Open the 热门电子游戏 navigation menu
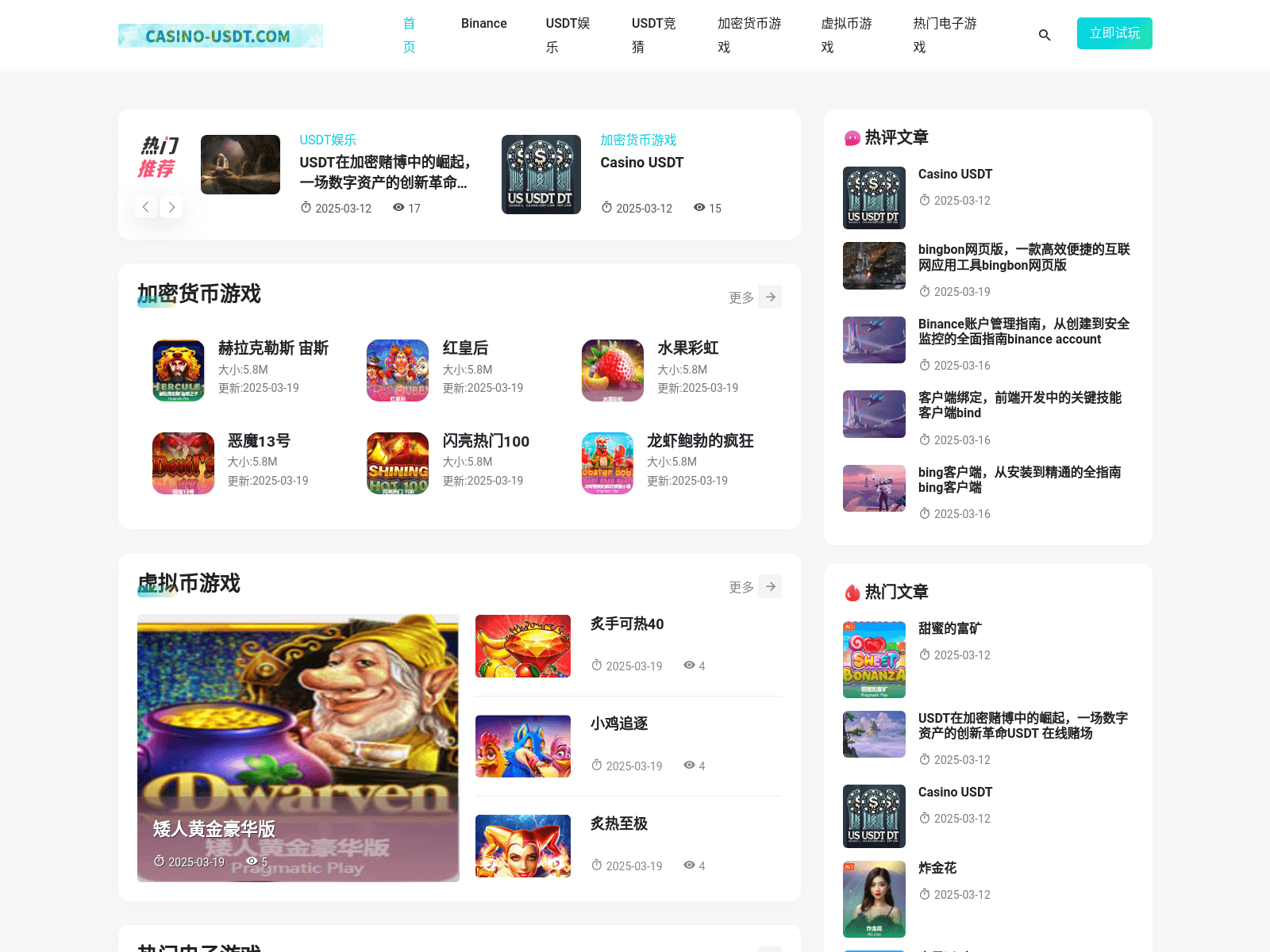Screen dimensions: 1270x952 (945, 35)
